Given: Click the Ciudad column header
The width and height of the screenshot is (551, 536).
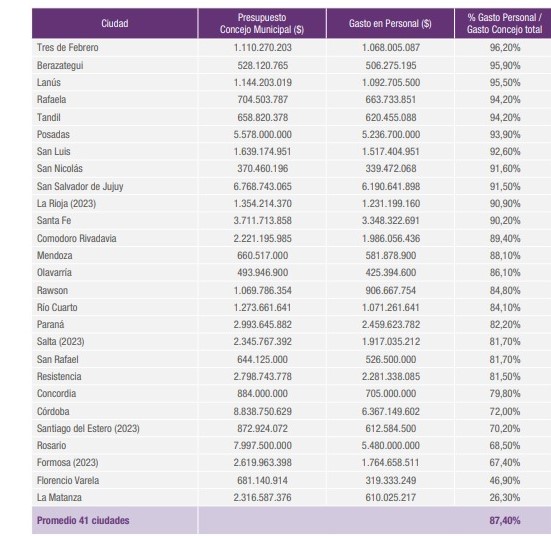Looking at the screenshot, I should [x=115, y=24].
